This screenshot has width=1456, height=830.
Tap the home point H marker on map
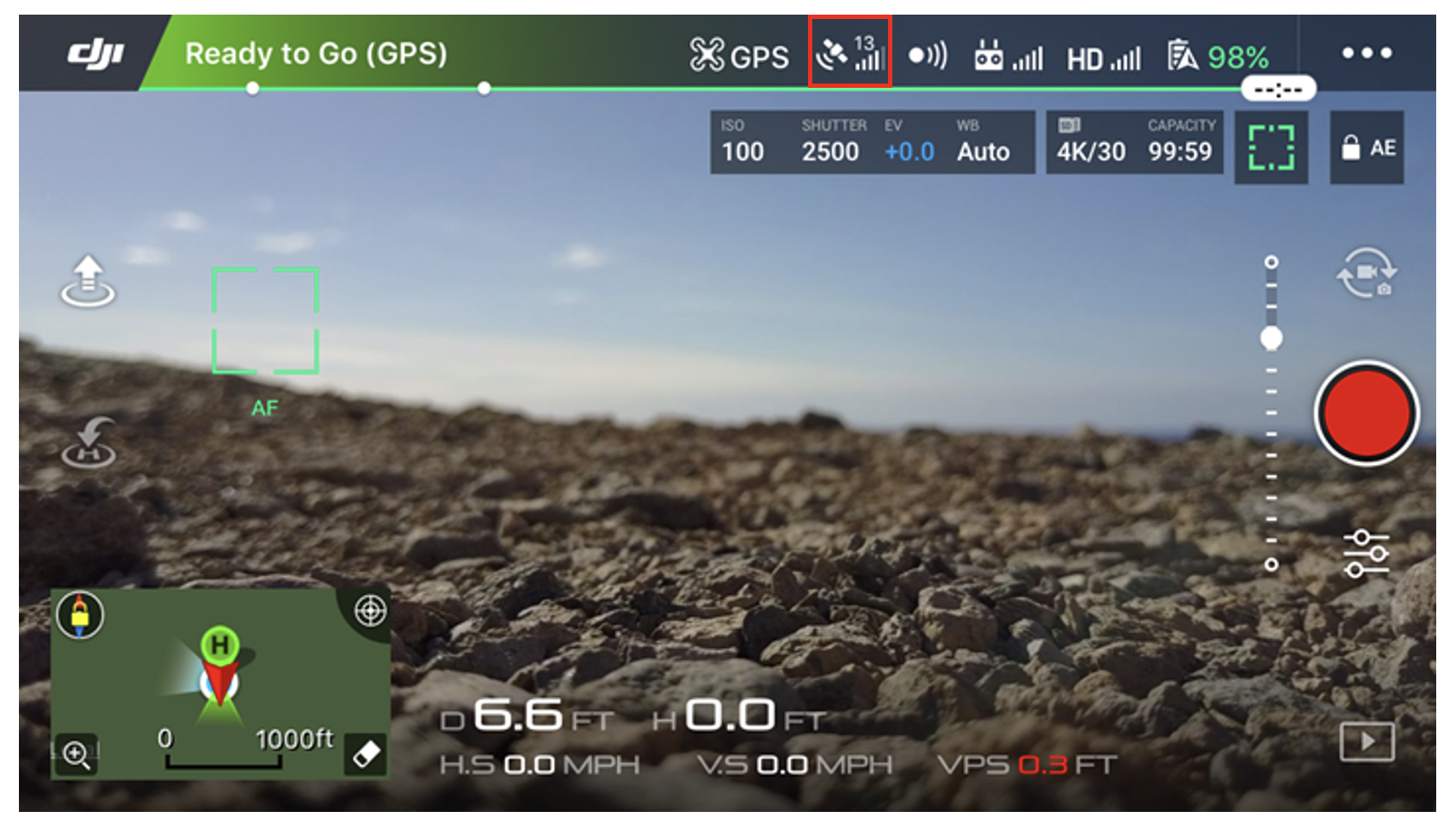pos(220,644)
